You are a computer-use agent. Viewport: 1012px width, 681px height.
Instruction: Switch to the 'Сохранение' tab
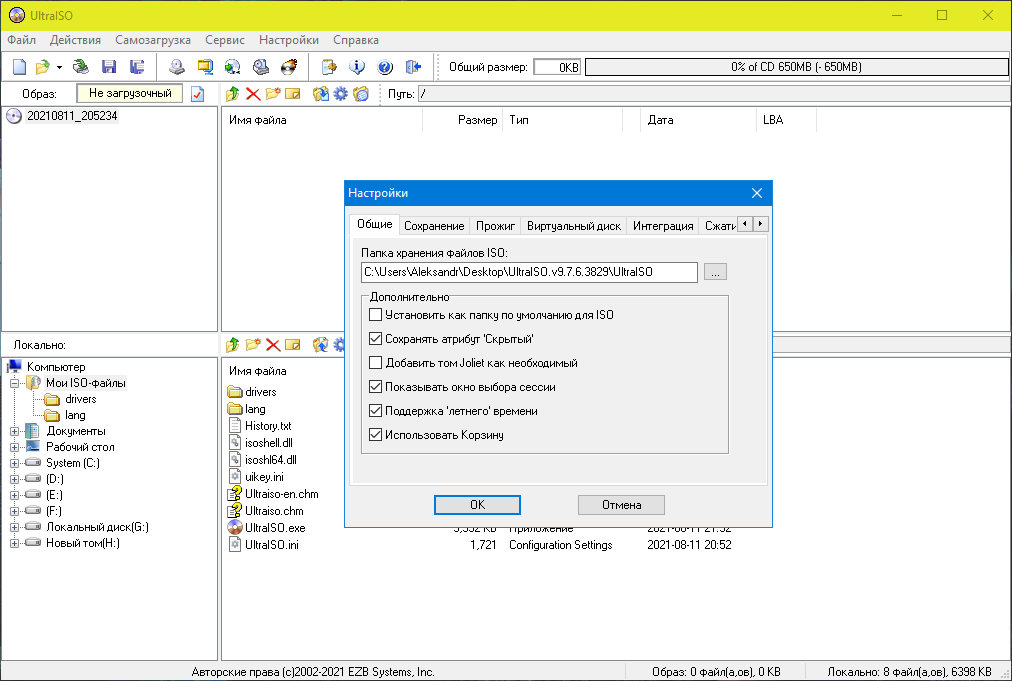coord(434,226)
